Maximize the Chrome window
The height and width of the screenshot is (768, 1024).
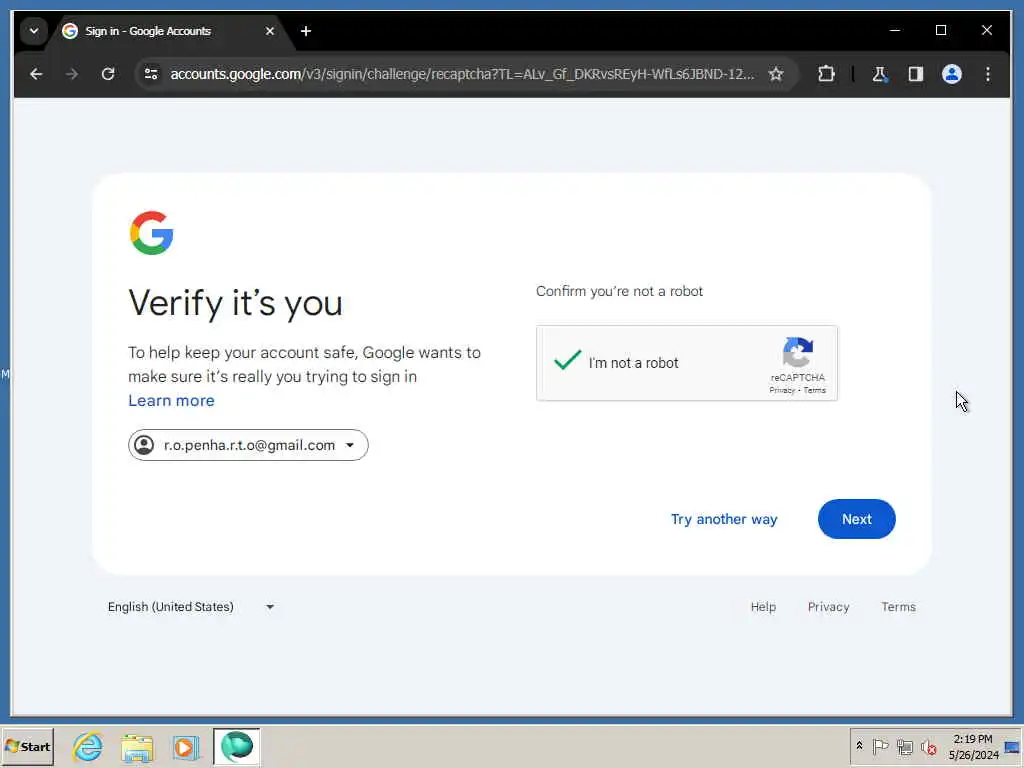[941, 30]
